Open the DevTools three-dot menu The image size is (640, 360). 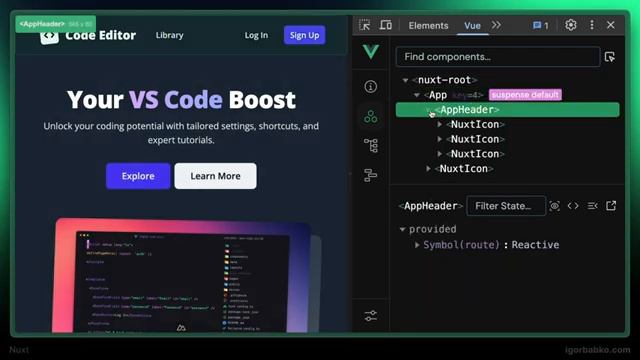(x=592, y=25)
